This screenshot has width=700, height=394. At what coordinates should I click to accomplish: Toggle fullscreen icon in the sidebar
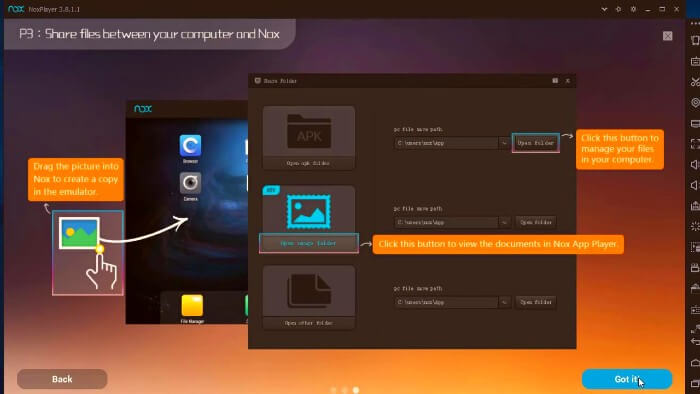[x=695, y=144]
